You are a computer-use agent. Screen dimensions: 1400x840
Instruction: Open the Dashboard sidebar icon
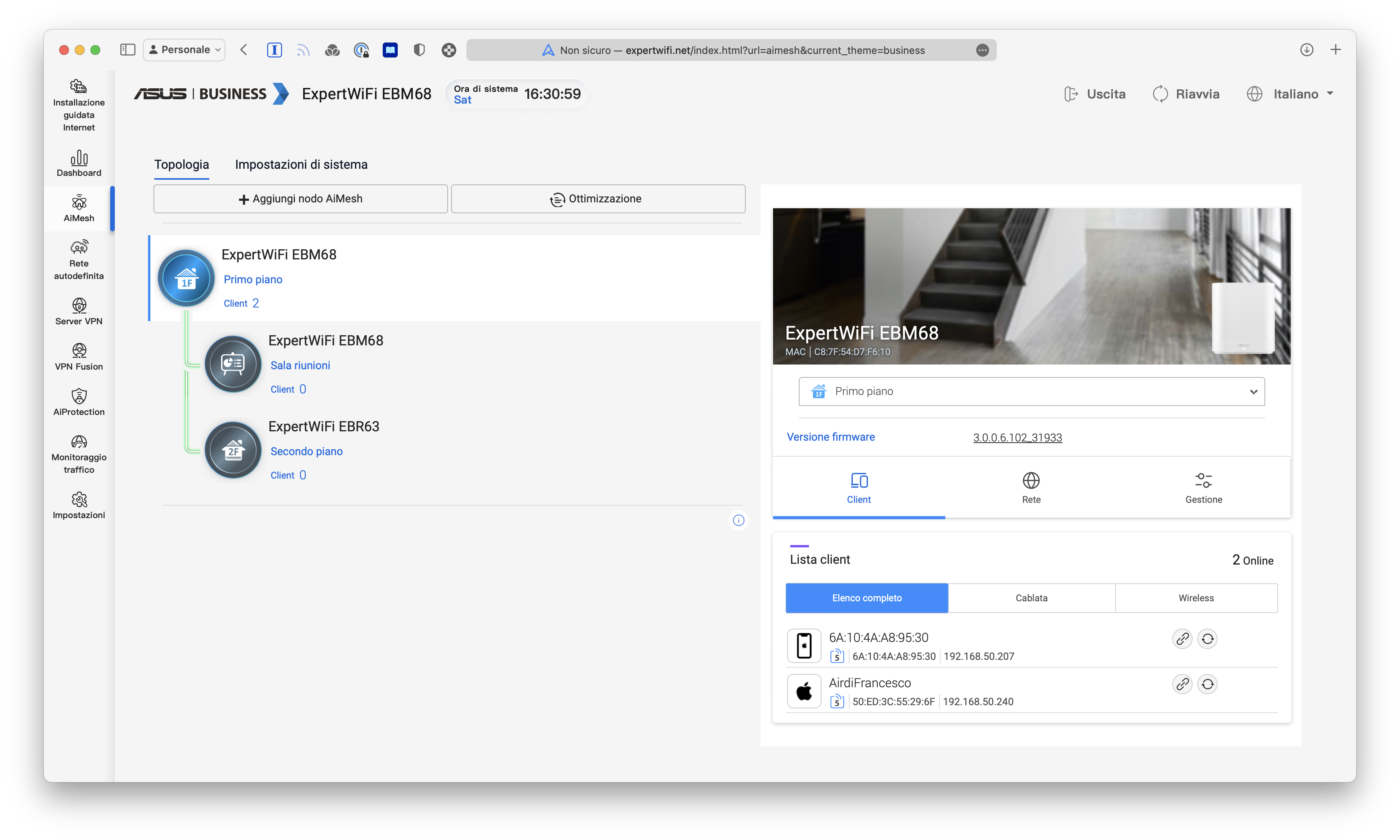coord(79,163)
